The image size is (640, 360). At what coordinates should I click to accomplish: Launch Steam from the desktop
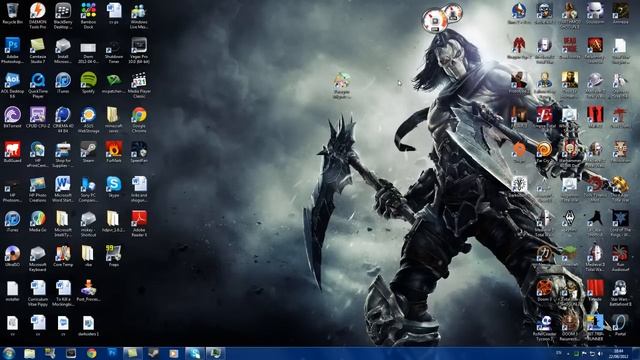(x=88, y=152)
